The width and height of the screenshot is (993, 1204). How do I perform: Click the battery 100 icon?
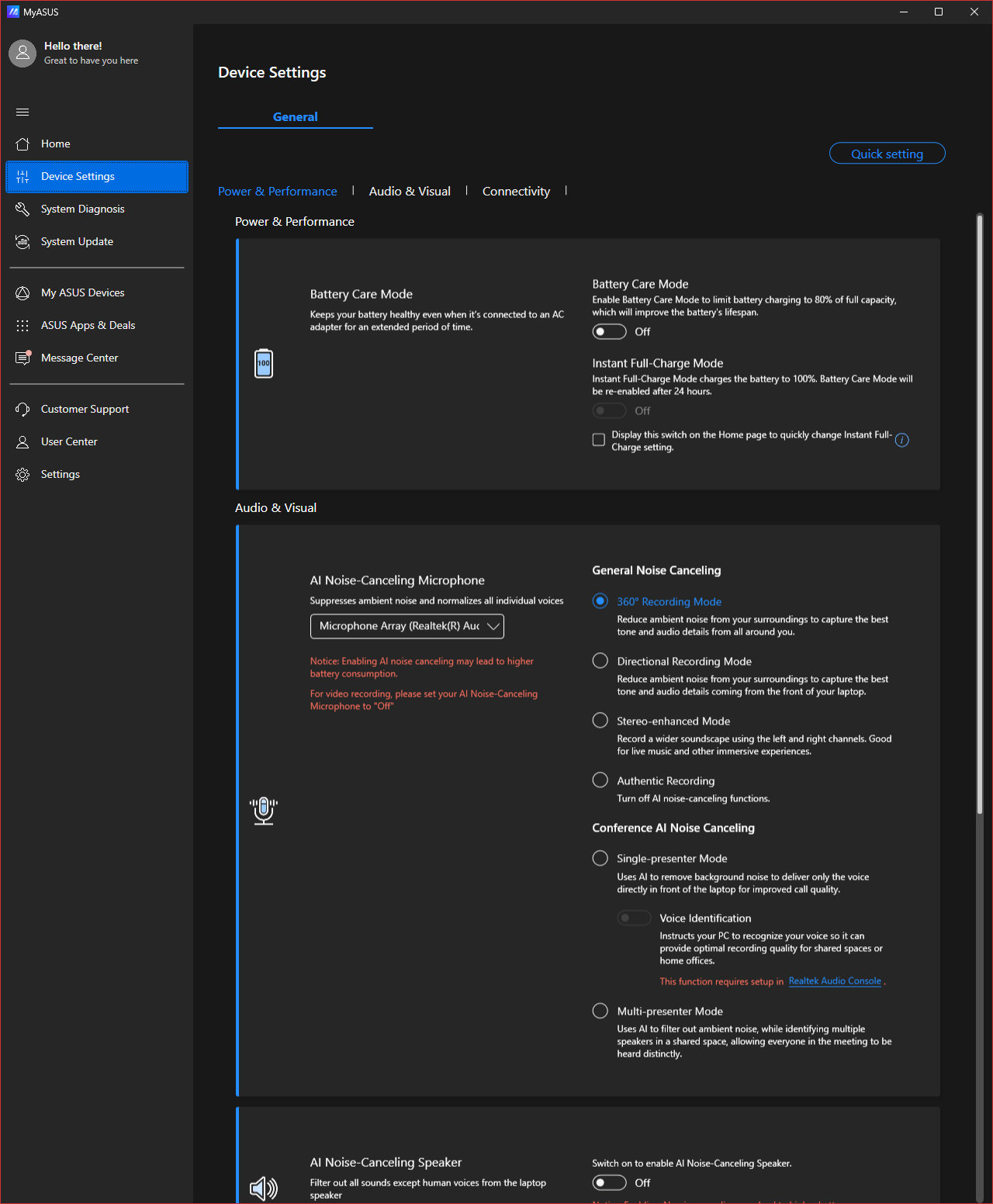tap(264, 363)
